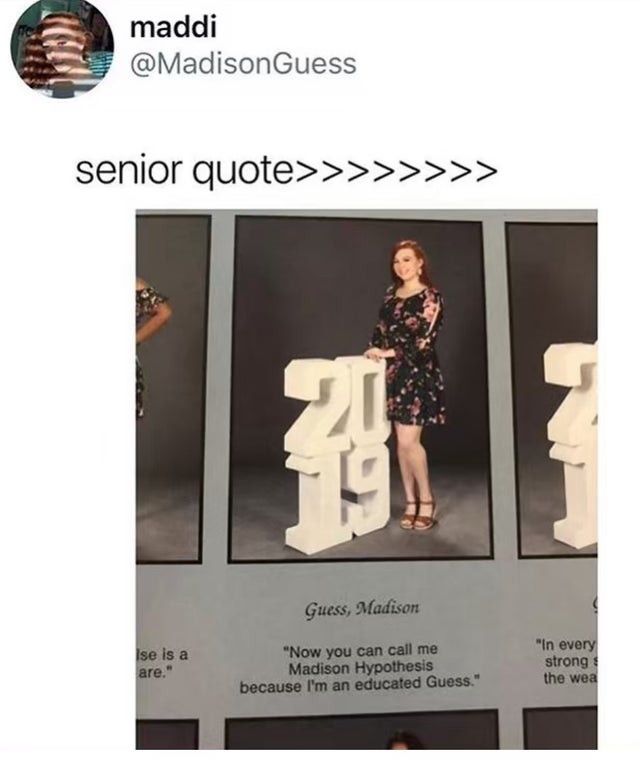
Task: Click the line Now you can call me
Action: 360,651
